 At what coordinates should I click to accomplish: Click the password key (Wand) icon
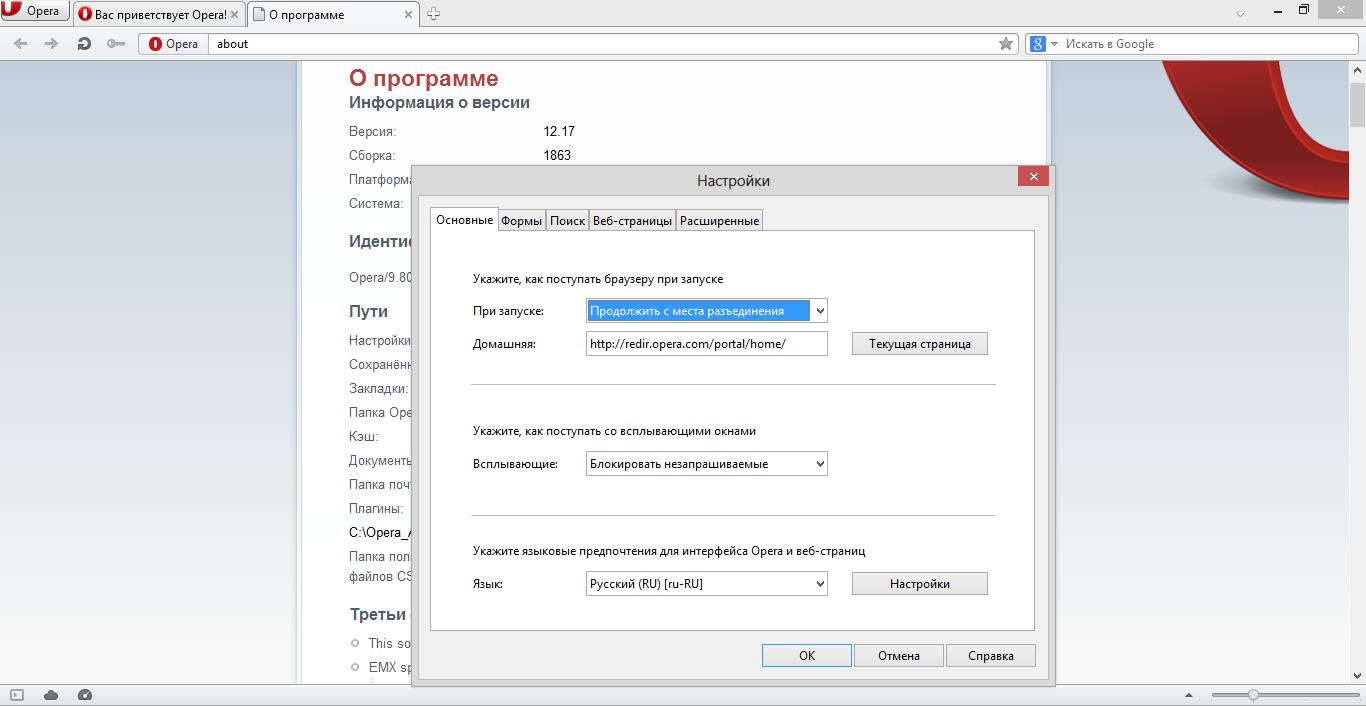tap(115, 44)
